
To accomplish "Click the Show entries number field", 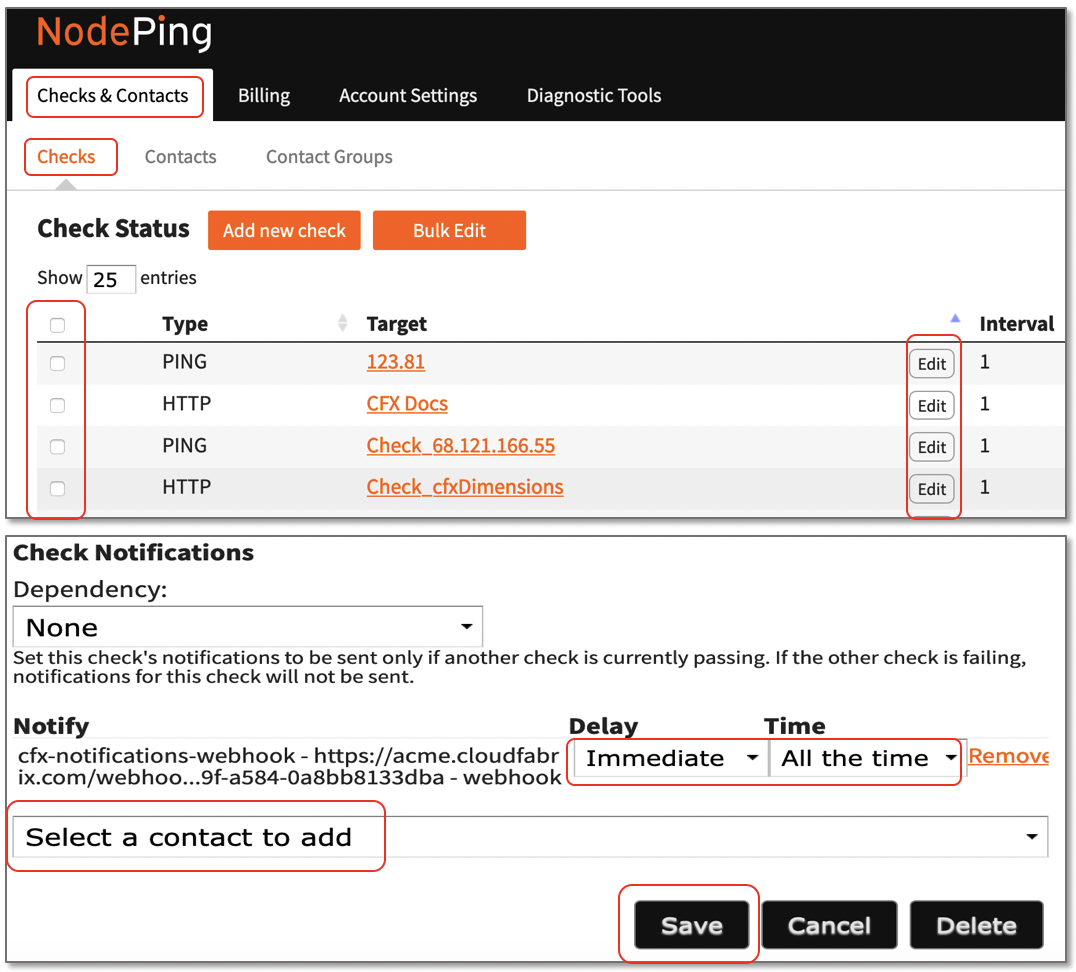I will (x=110, y=279).
